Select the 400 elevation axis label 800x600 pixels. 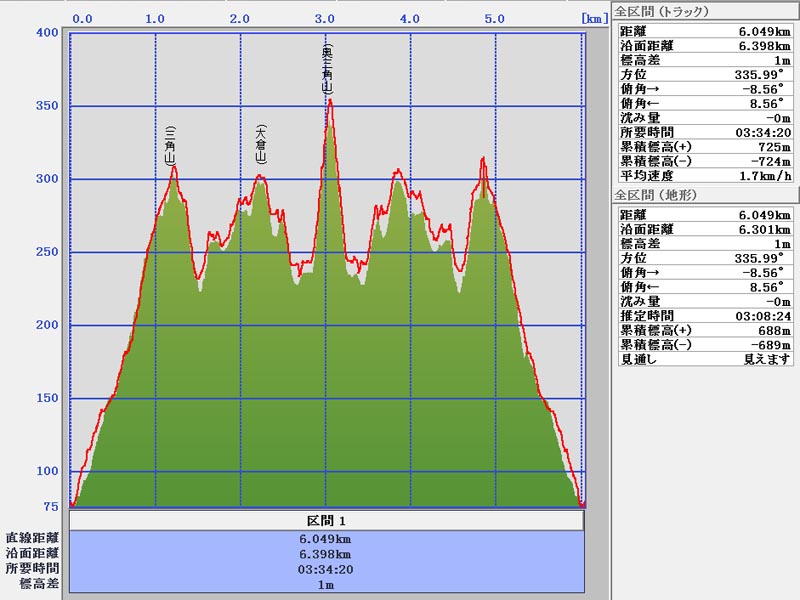coord(46,33)
